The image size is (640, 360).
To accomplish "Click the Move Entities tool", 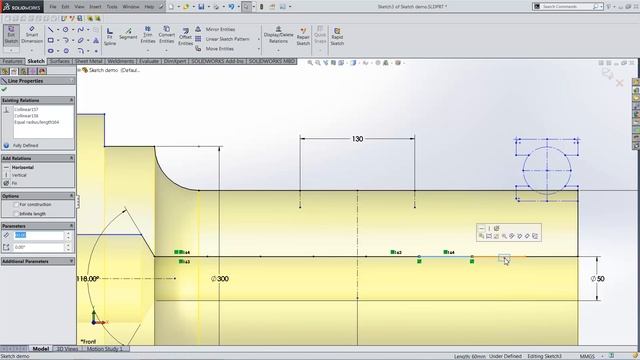I will tap(215, 49).
